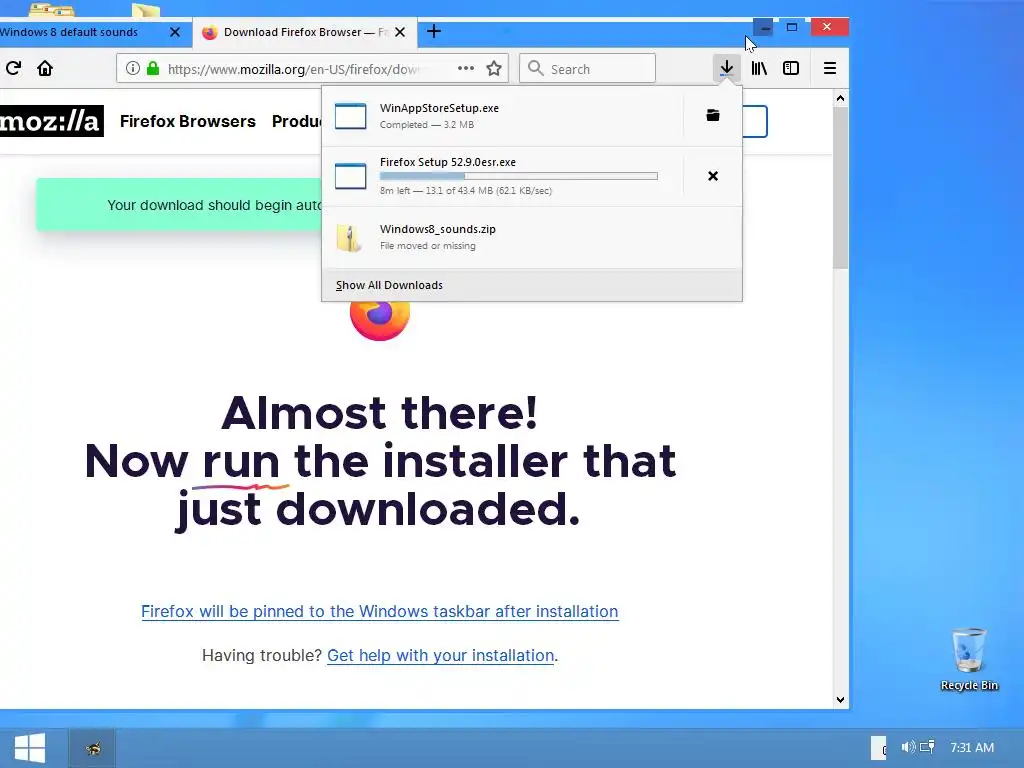This screenshot has width=1024, height=768.
Task: Toggle the downloads arrow toolbar button
Action: click(726, 68)
